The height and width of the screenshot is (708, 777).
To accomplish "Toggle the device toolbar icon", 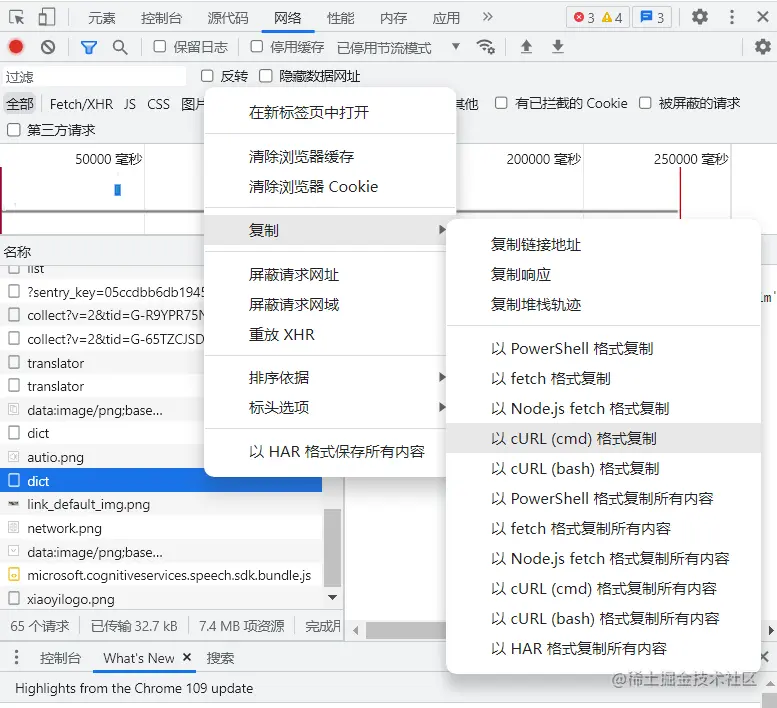I will [x=47, y=17].
